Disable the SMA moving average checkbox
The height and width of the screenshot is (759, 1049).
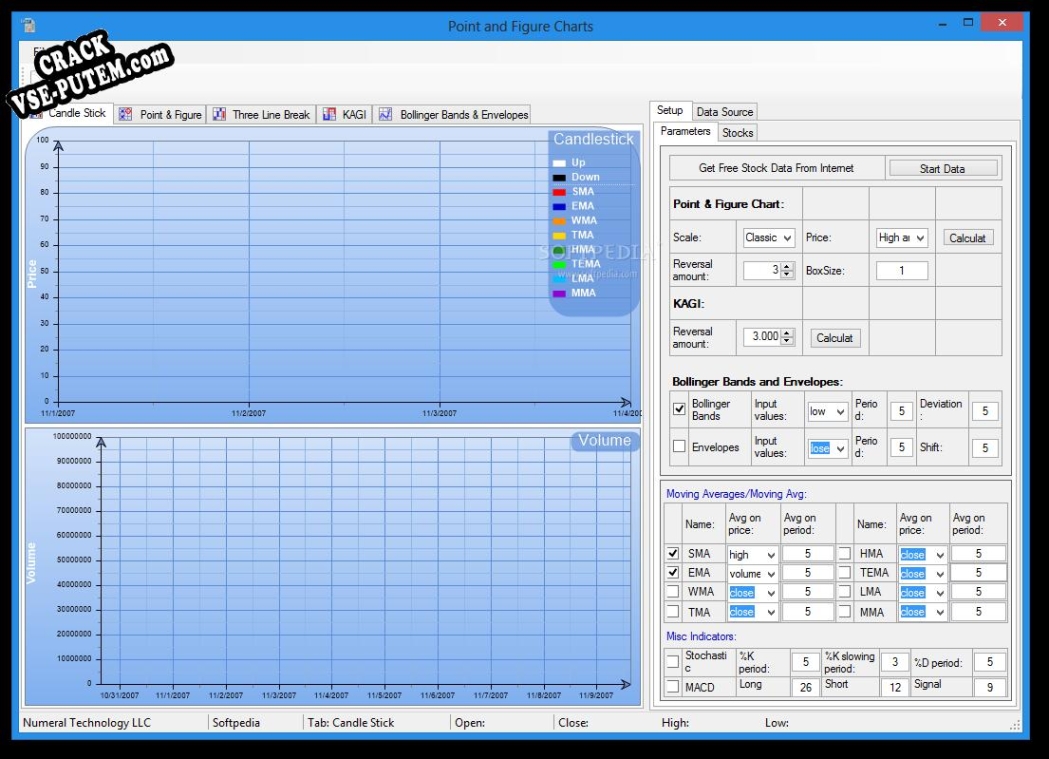tap(673, 554)
